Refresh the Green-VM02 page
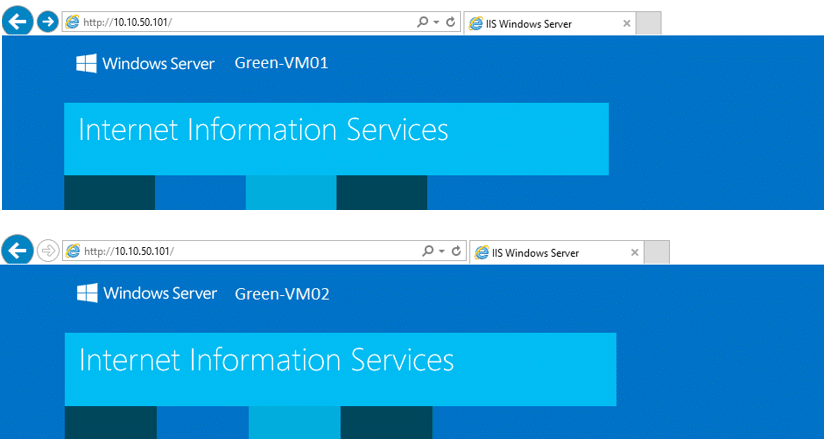This screenshot has width=824, height=439. pyautogui.click(x=456, y=251)
